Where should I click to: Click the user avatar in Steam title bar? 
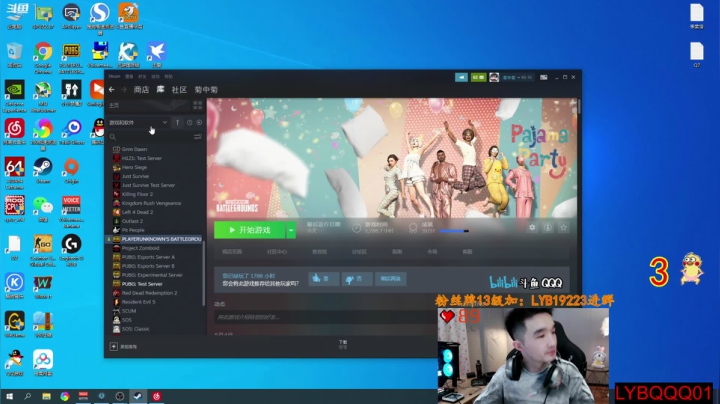(494, 77)
